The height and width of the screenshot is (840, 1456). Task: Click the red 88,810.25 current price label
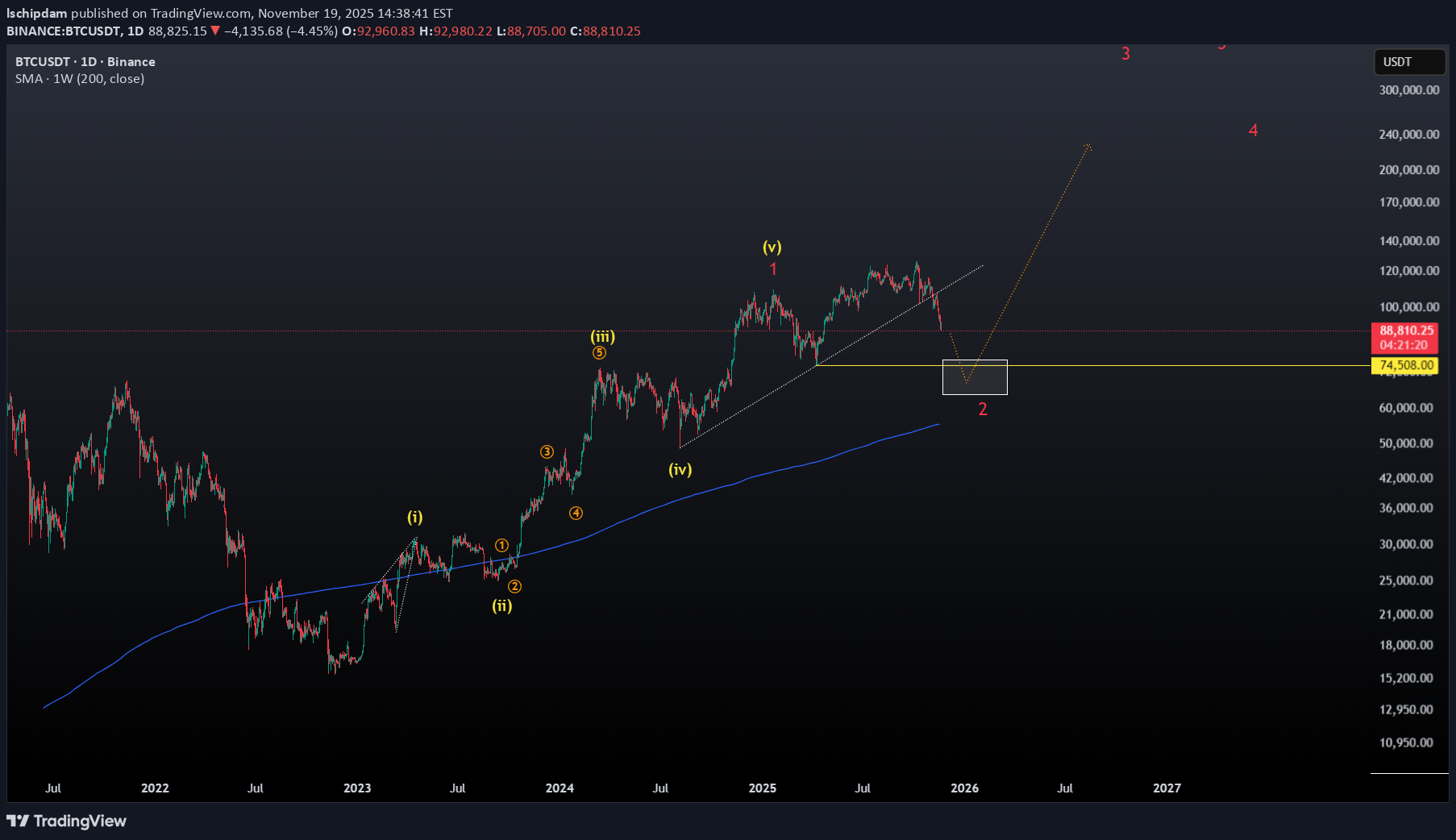pos(1406,331)
